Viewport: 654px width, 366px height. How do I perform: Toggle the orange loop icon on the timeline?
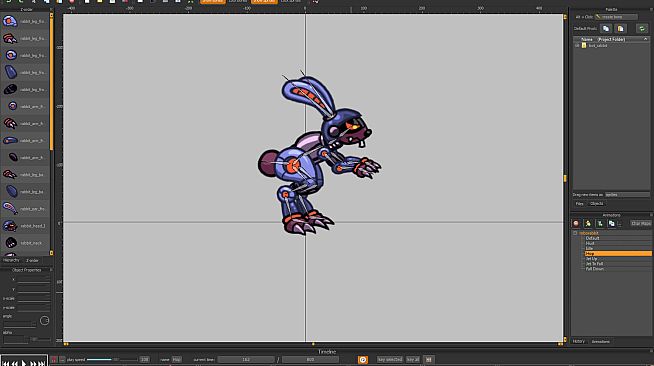[x=363, y=359]
